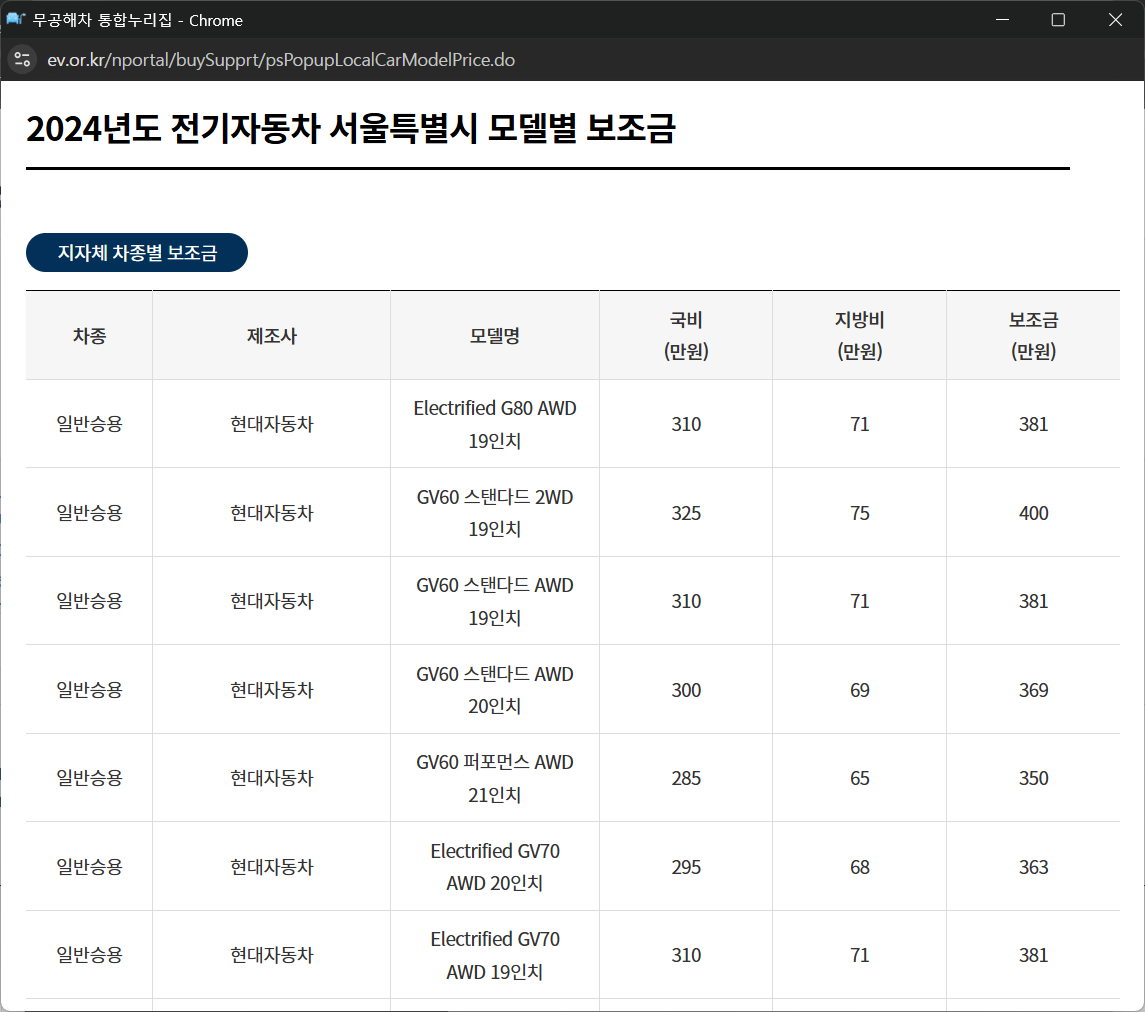Click the URL text in address bar
The height and width of the screenshot is (1012, 1145).
pos(280,60)
